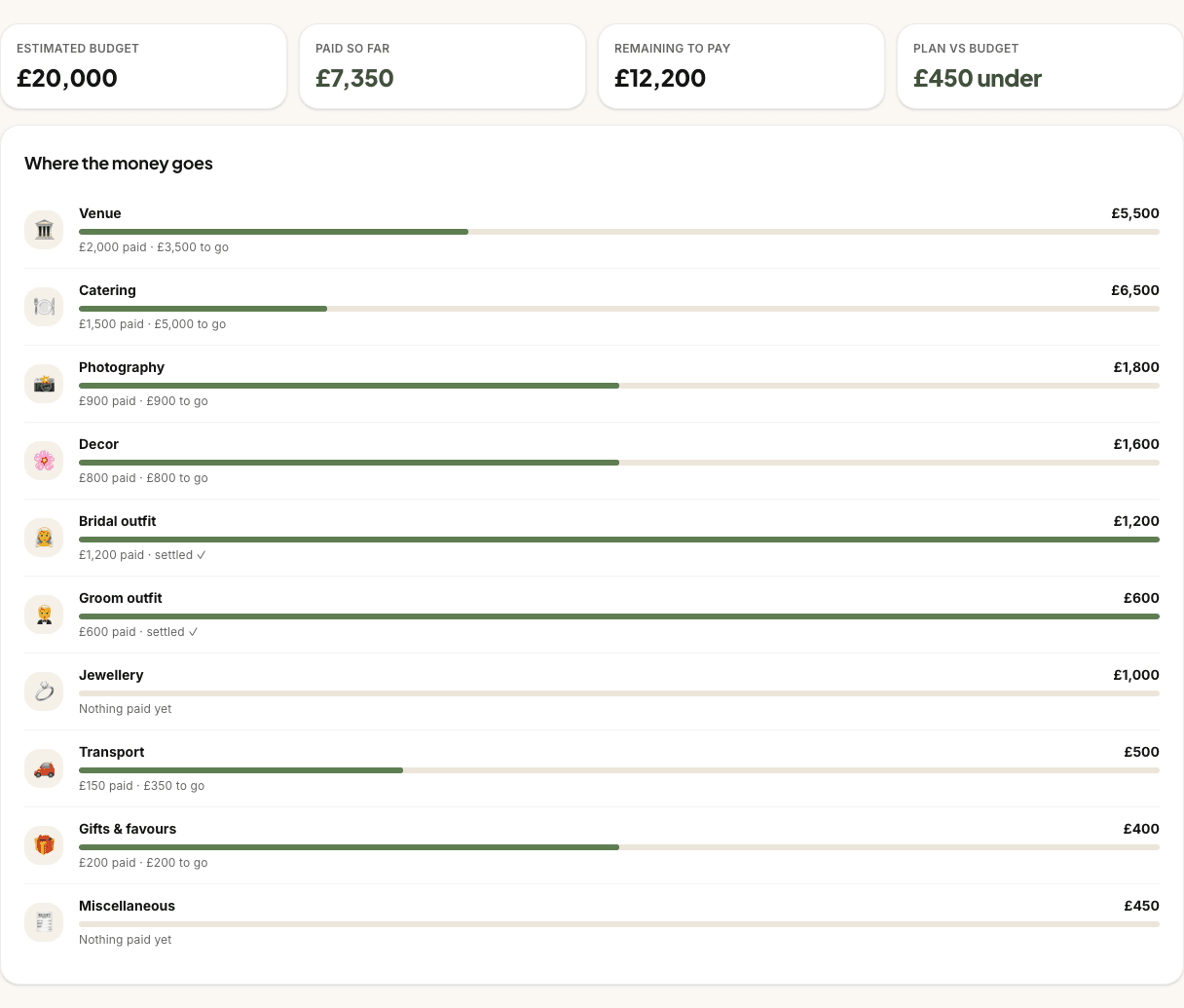Image resolution: width=1184 pixels, height=1008 pixels.
Task: Click the Decor flower icon
Action: tap(44, 461)
